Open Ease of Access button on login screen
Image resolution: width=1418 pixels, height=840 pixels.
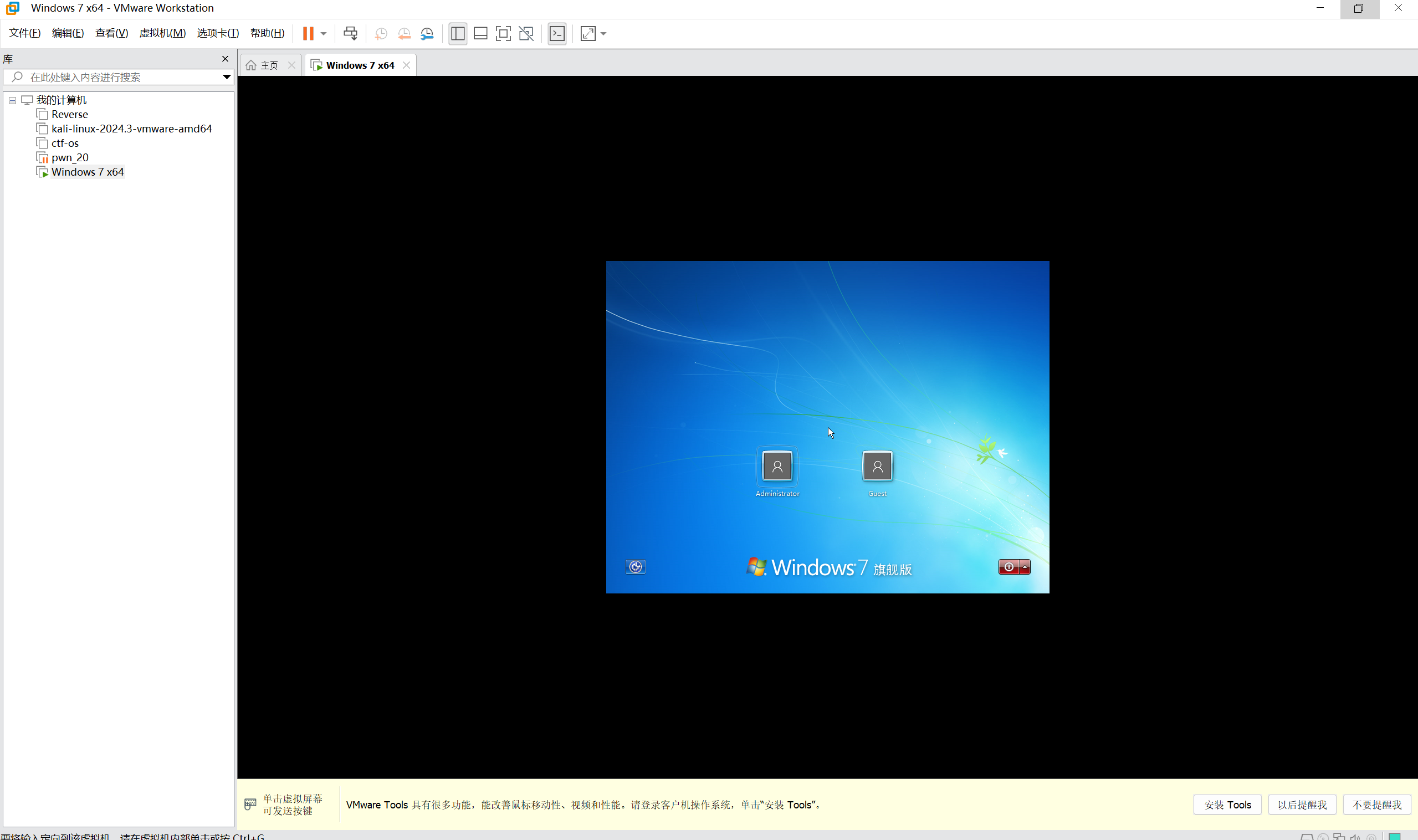tap(635, 567)
